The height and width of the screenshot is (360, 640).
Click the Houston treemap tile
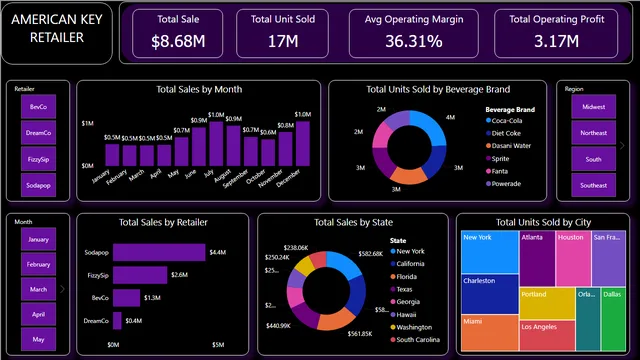coord(573,259)
